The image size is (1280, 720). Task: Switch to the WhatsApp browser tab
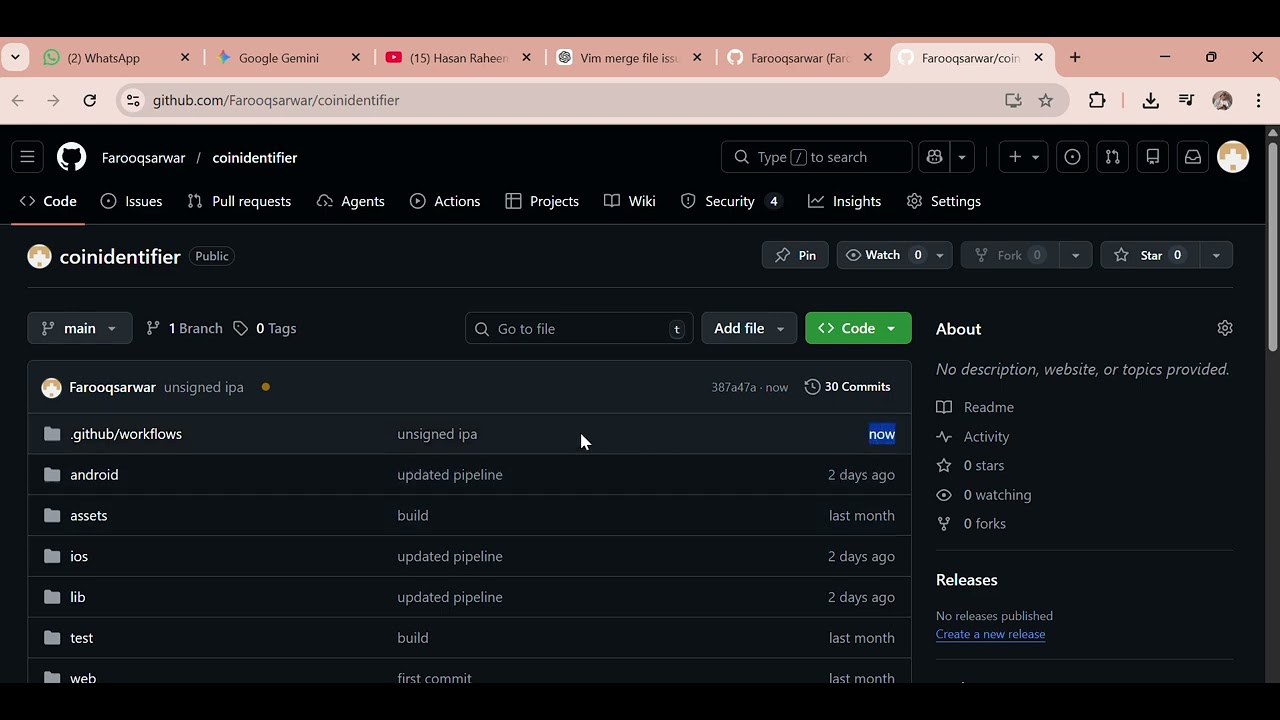116,58
